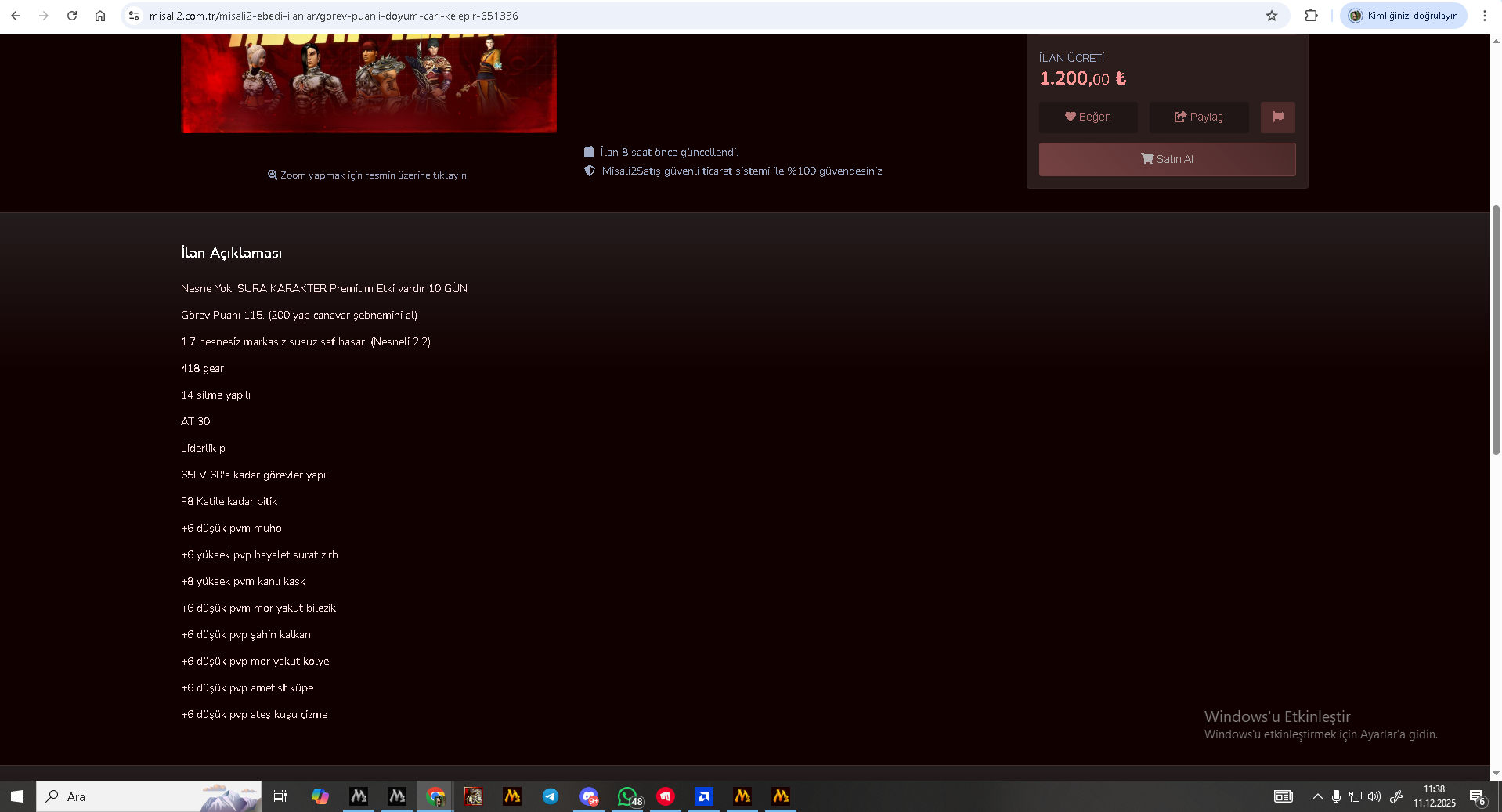The image size is (1502, 812).
Task: Reload the current page
Action: tap(72, 16)
